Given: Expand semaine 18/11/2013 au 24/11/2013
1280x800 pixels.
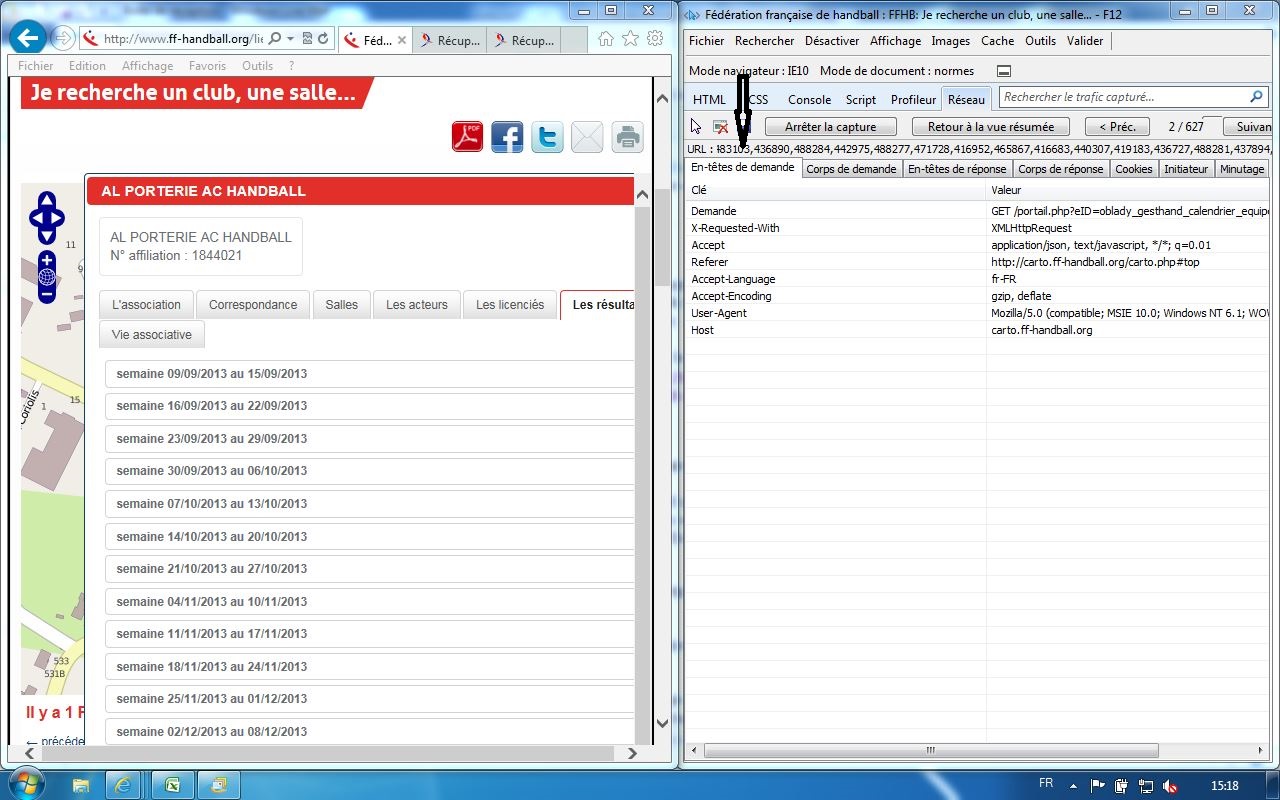Looking at the screenshot, I should coord(370,667).
